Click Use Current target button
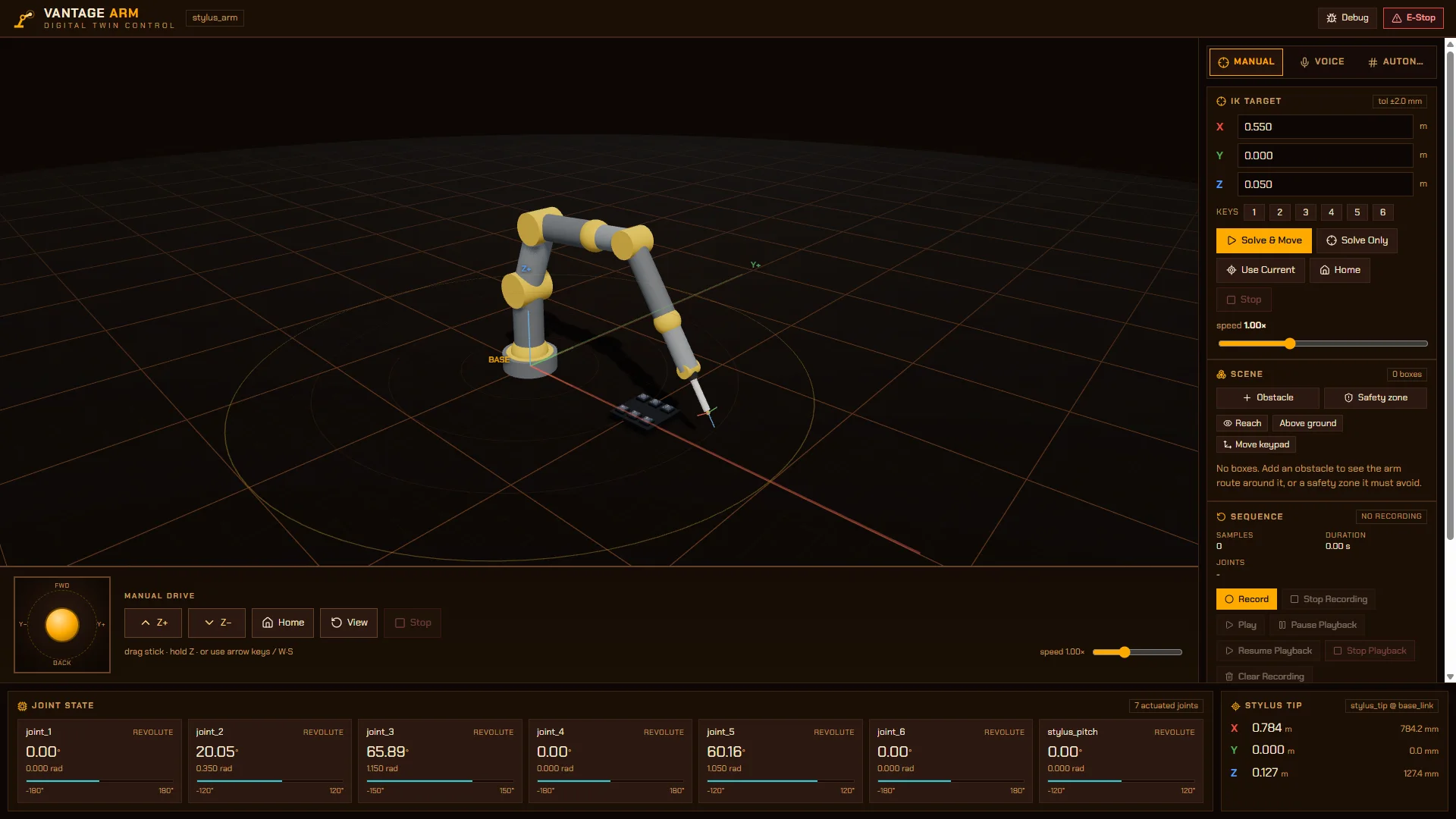Image resolution: width=1456 pixels, height=819 pixels. (x=1260, y=270)
